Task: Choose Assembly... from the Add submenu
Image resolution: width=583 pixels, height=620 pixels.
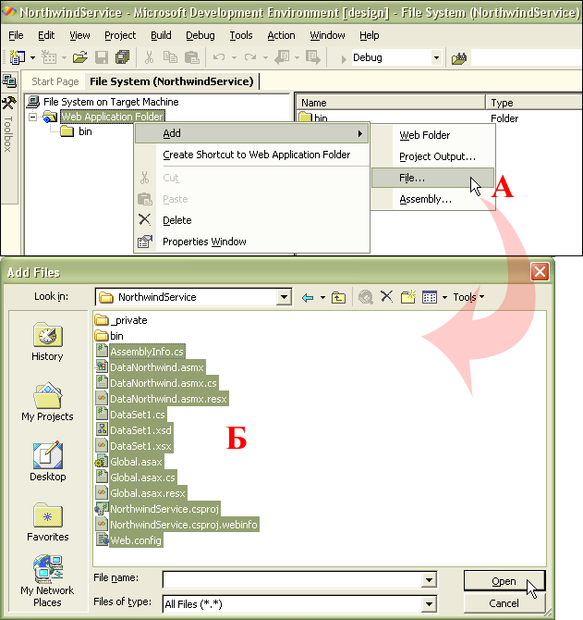Action: coord(433,199)
